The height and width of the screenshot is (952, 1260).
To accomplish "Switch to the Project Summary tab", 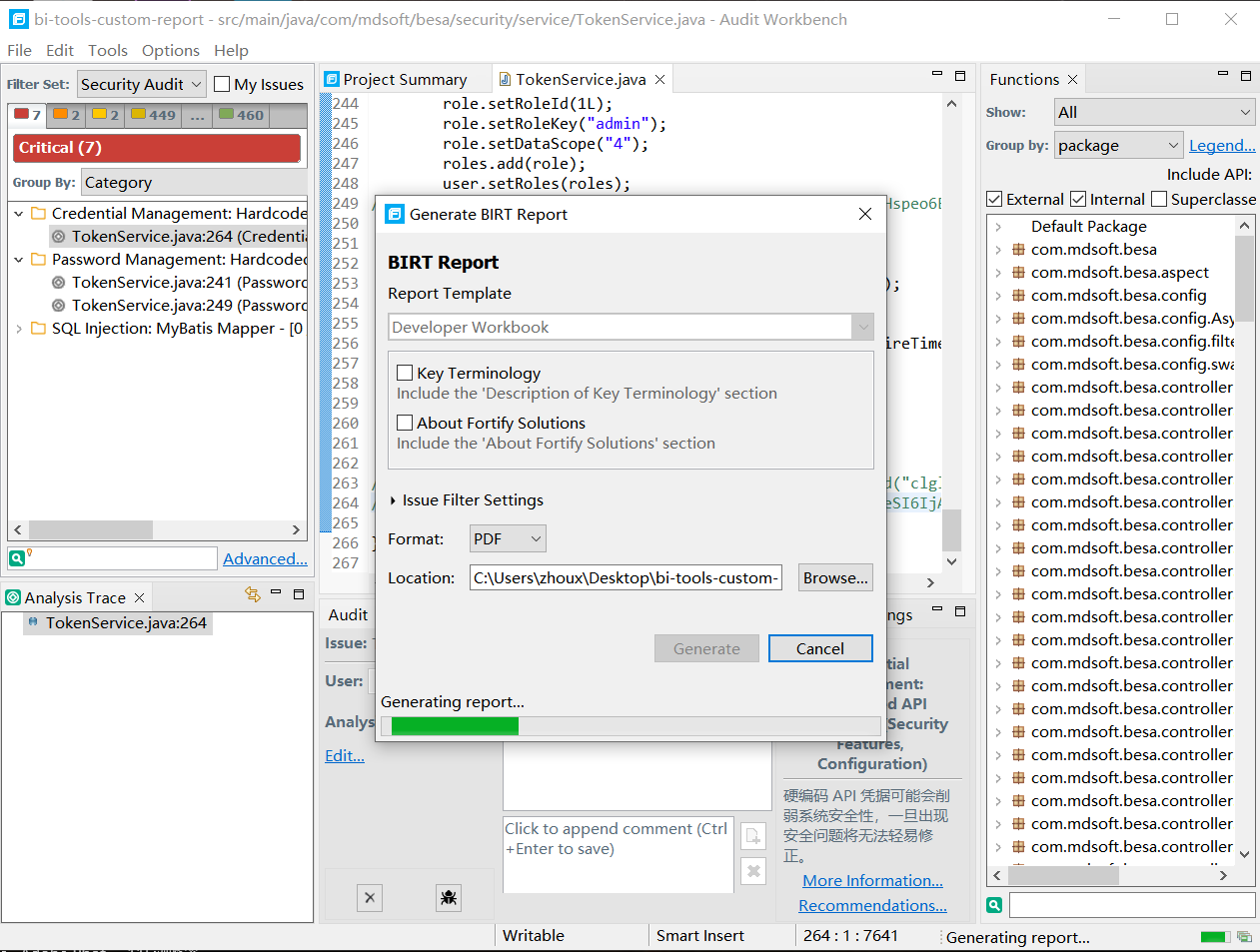I will [405, 79].
